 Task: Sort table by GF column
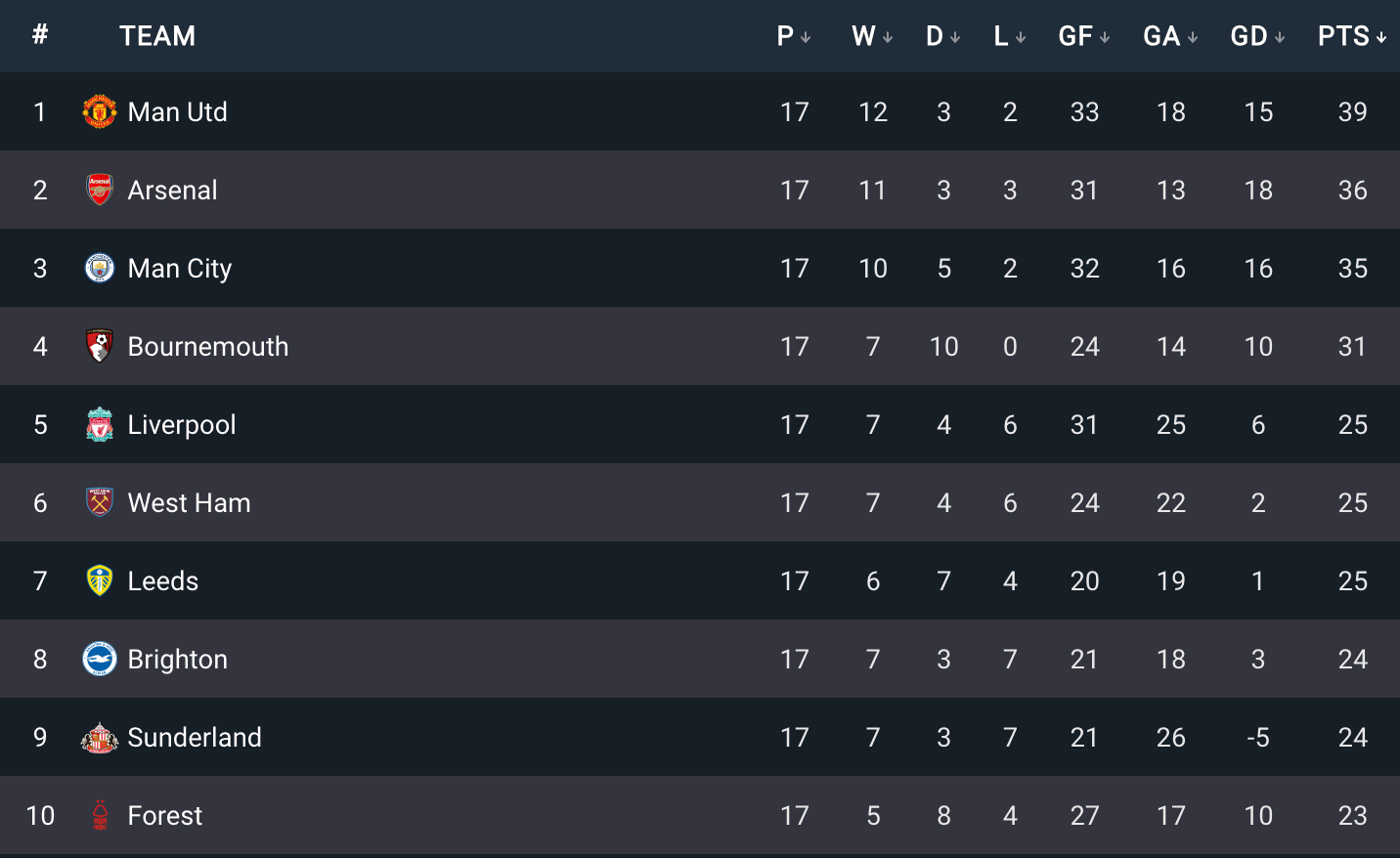(x=1084, y=36)
